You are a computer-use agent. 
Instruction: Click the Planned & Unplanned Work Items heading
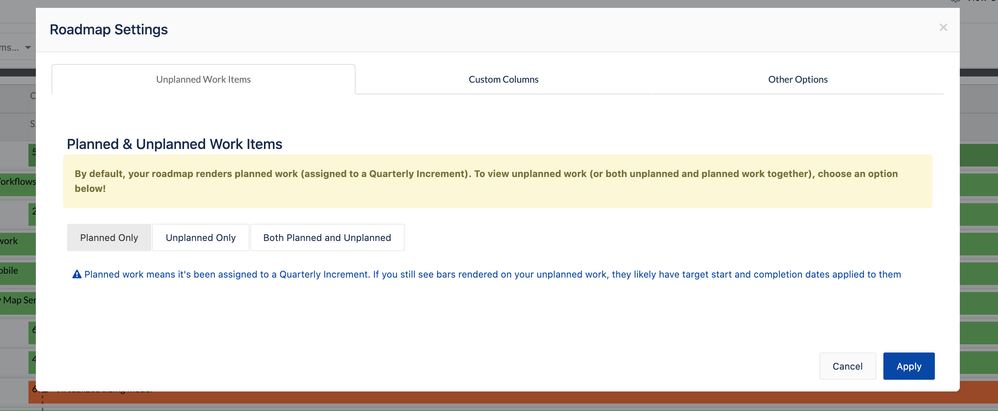pyautogui.click(x=174, y=144)
